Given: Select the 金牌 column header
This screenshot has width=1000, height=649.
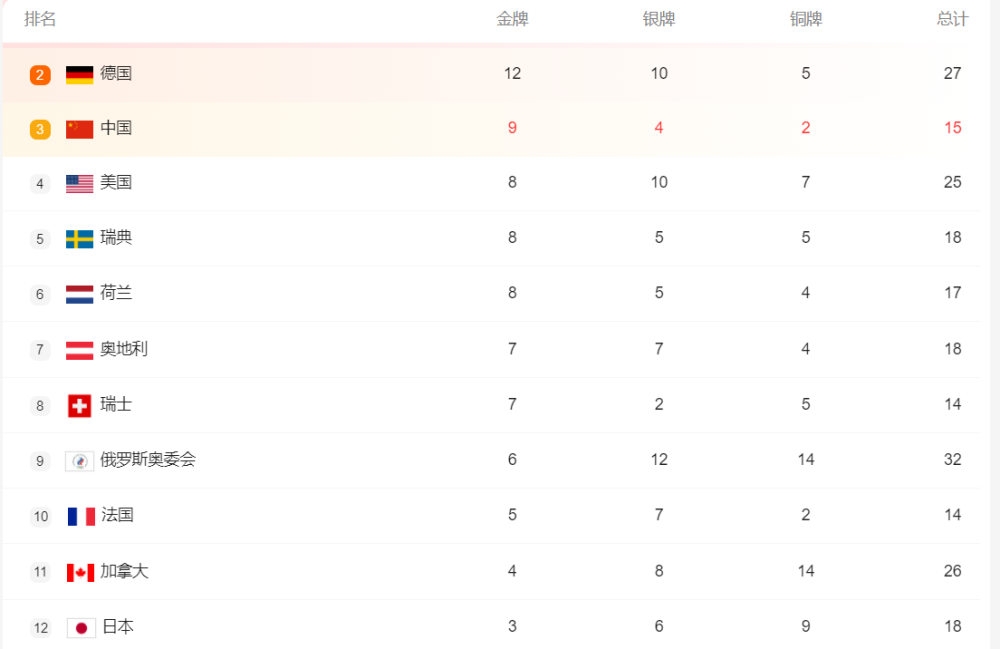Looking at the screenshot, I should click(512, 19).
